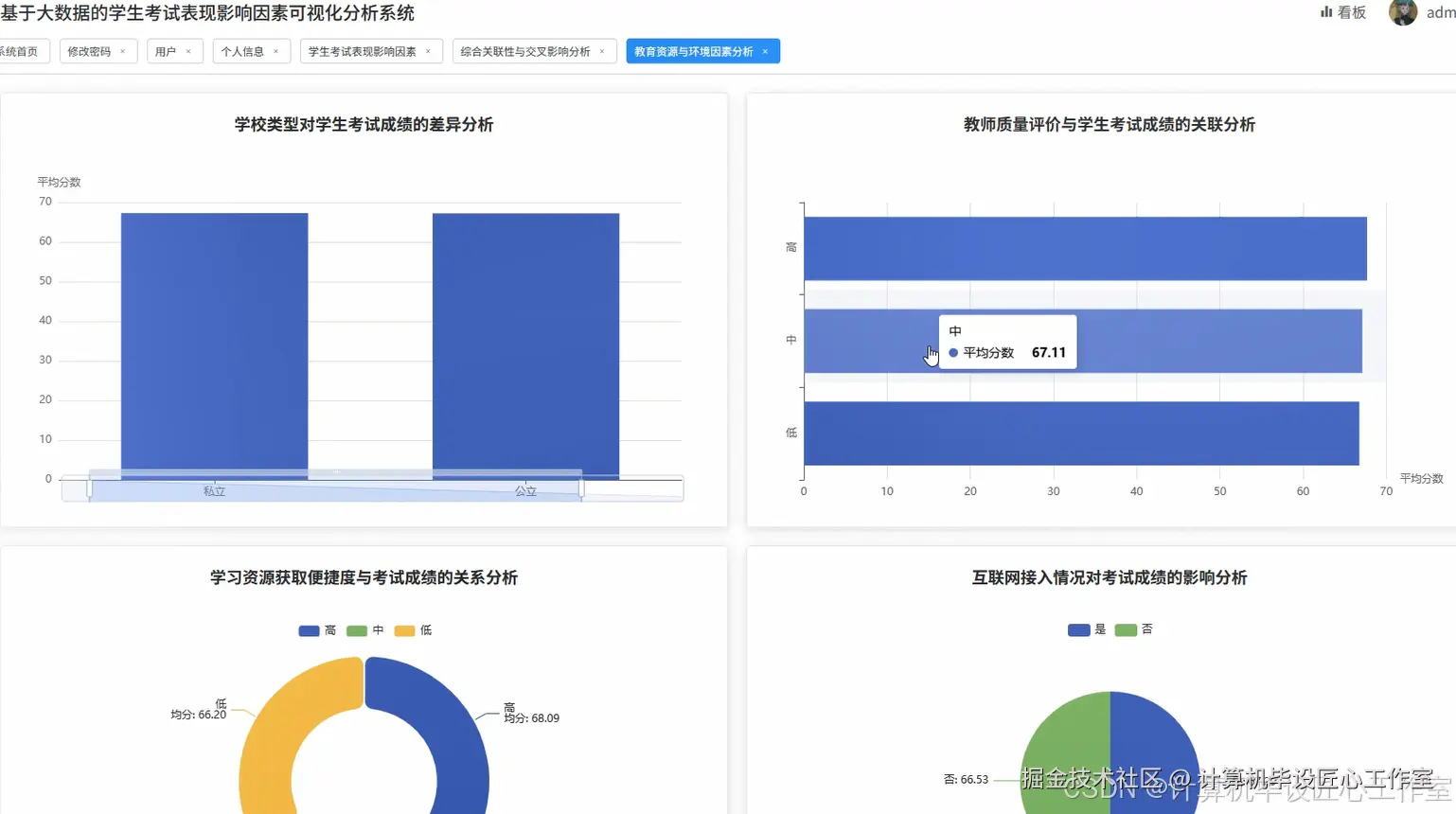Image resolution: width=1456 pixels, height=814 pixels.
Task: Click the 公立 bar in school type chart
Action: 525,345
